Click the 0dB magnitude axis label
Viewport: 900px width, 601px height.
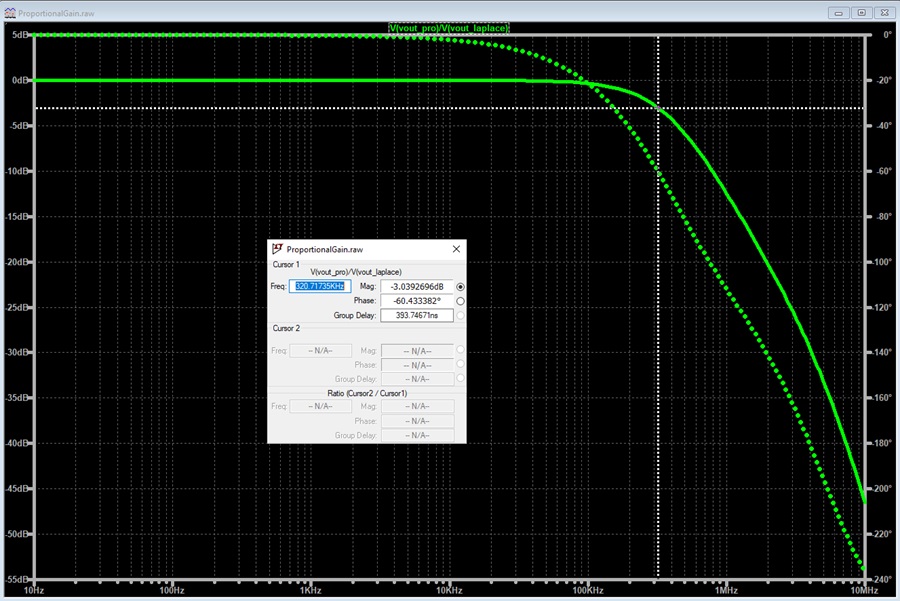(19, 80)
